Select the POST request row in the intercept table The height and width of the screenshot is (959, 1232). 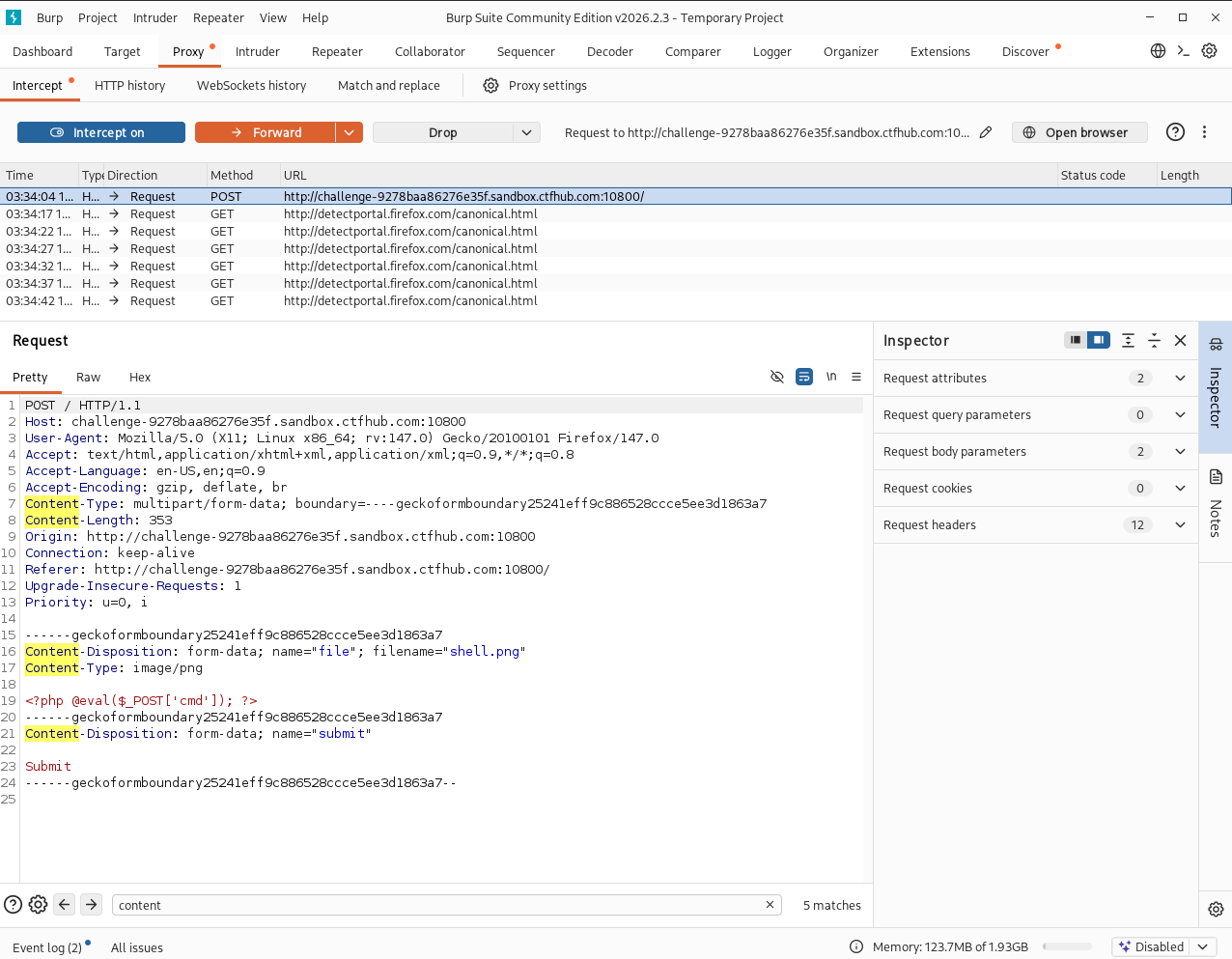(616, 196)
